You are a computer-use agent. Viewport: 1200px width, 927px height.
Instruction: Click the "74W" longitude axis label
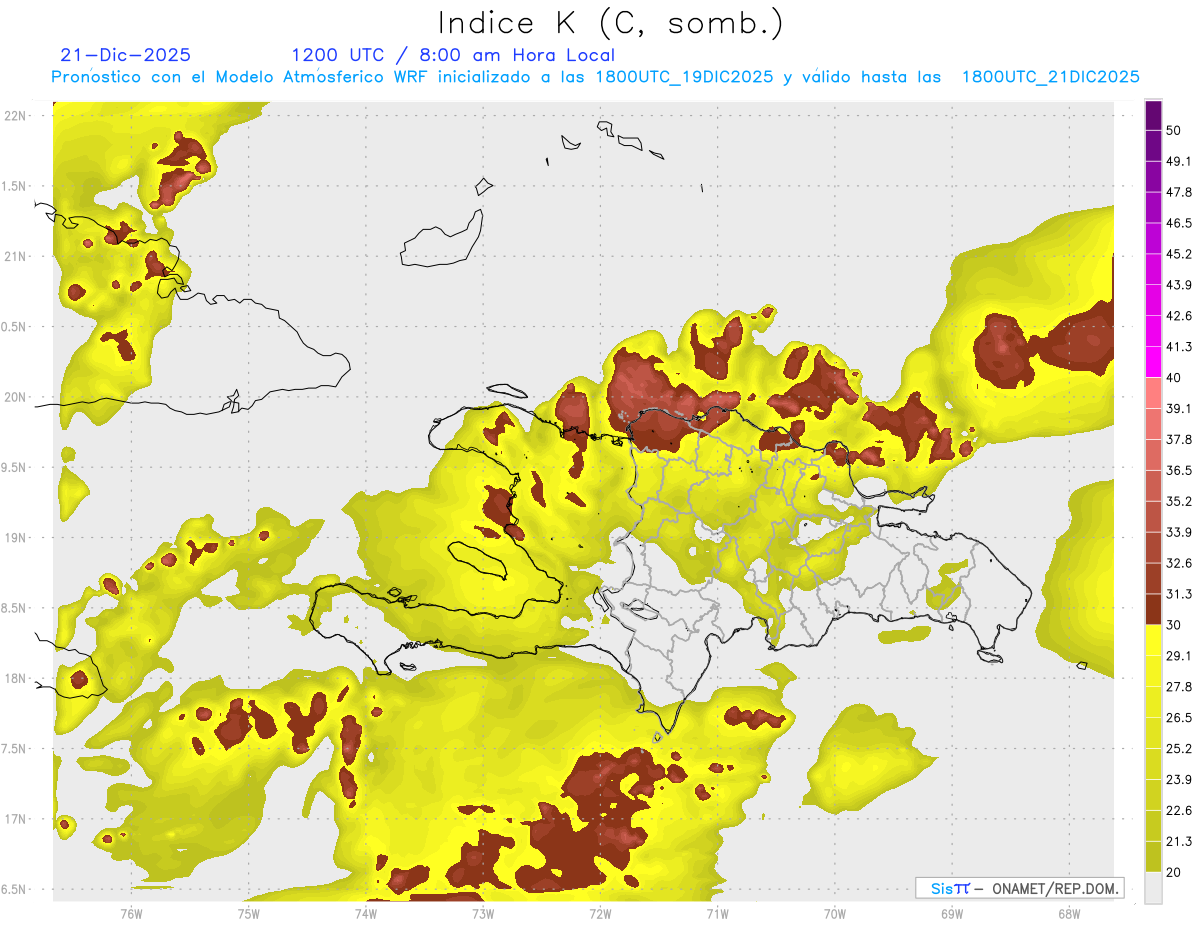click(x=365, y=913)
